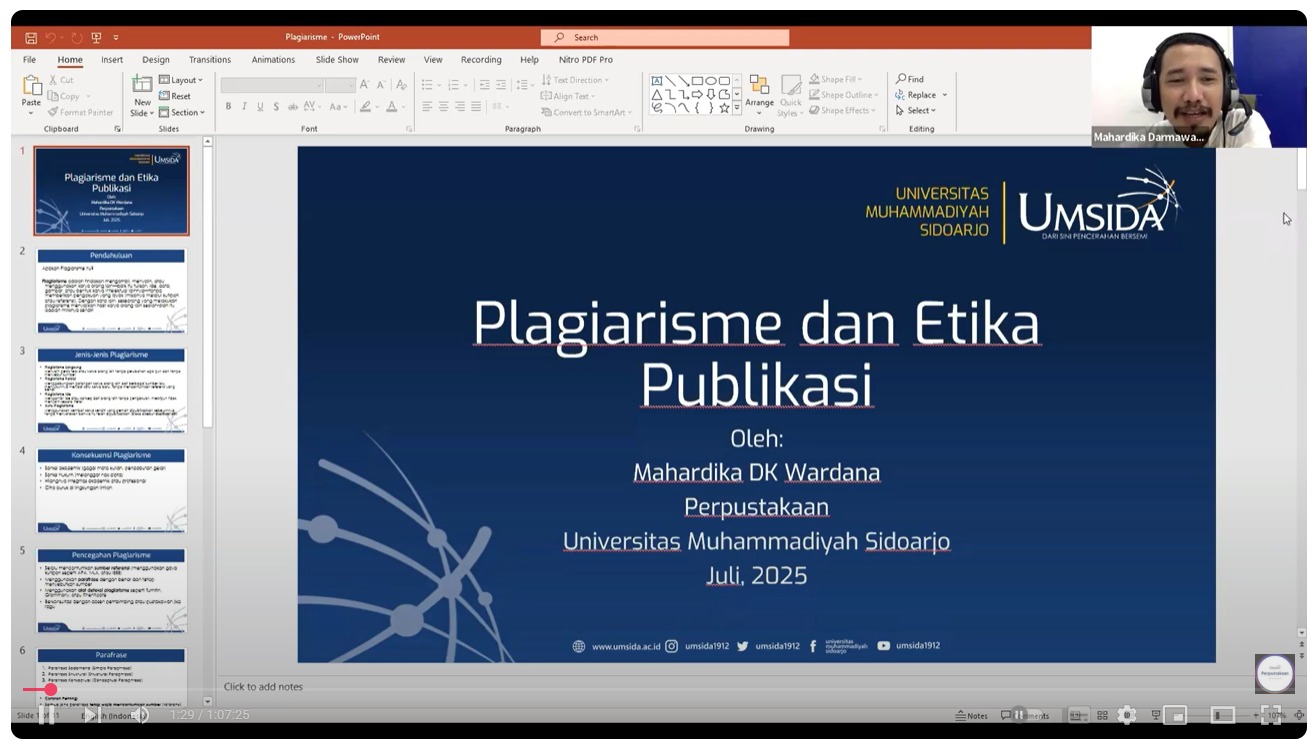Image resolution: width=1316 pixels, height=746 pixels.
Task: Switch to the Insert ribbon tab
Action: tap(112, 60)
